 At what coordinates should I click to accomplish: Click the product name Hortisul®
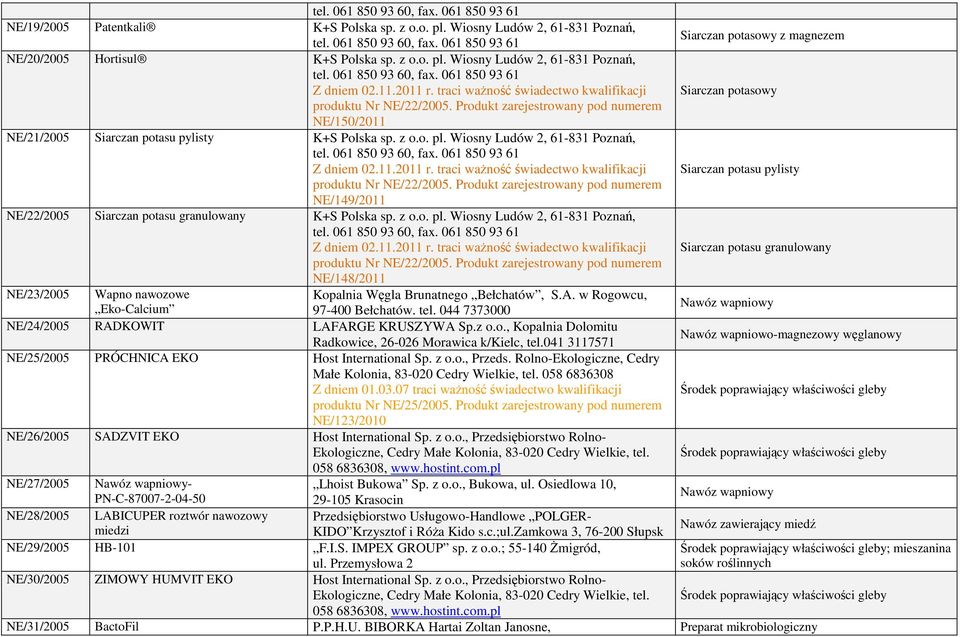tap(121, 59)
